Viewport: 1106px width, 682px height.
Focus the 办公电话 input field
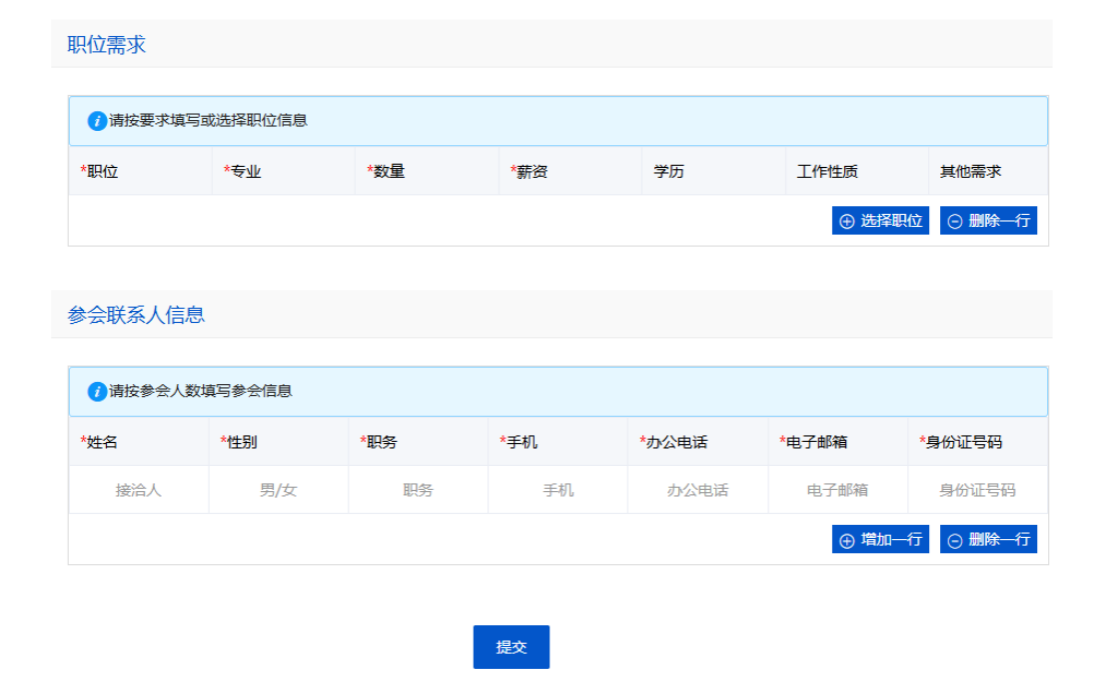pyautogui.click(x=698, y=490)
